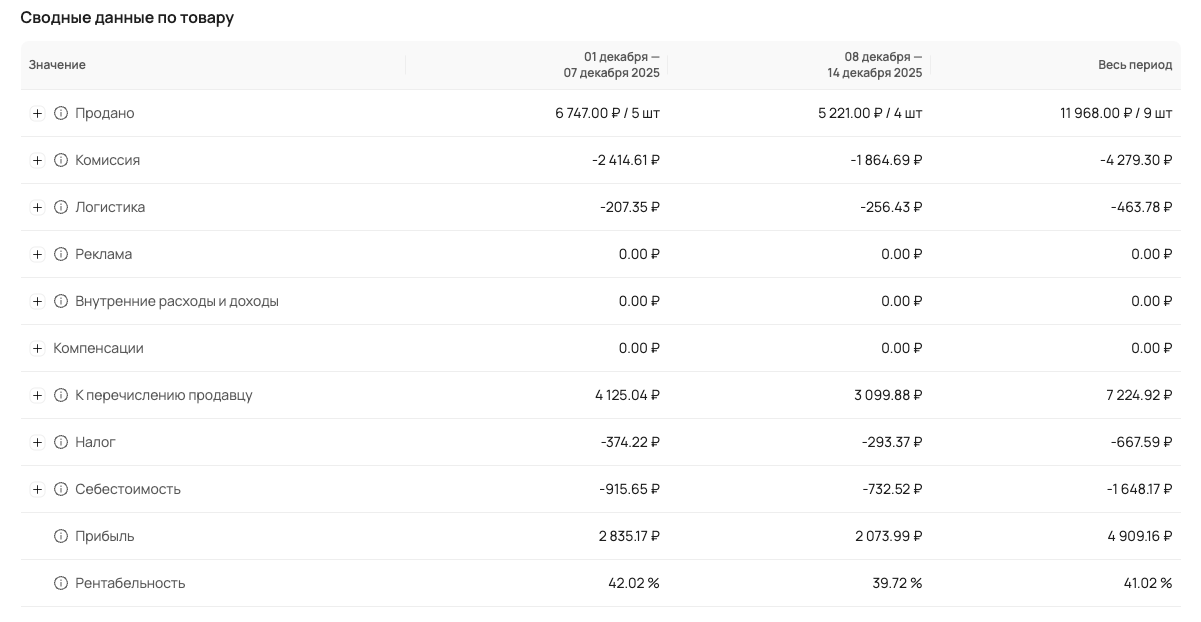Click the Значение column header
This screenshot has width=1201, height=622.
(57, 65)
